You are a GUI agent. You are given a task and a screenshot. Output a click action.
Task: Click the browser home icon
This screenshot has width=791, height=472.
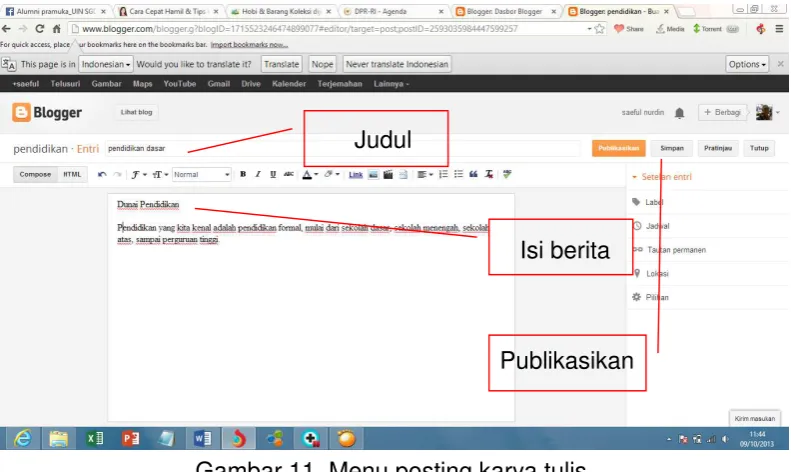point(56,29)
